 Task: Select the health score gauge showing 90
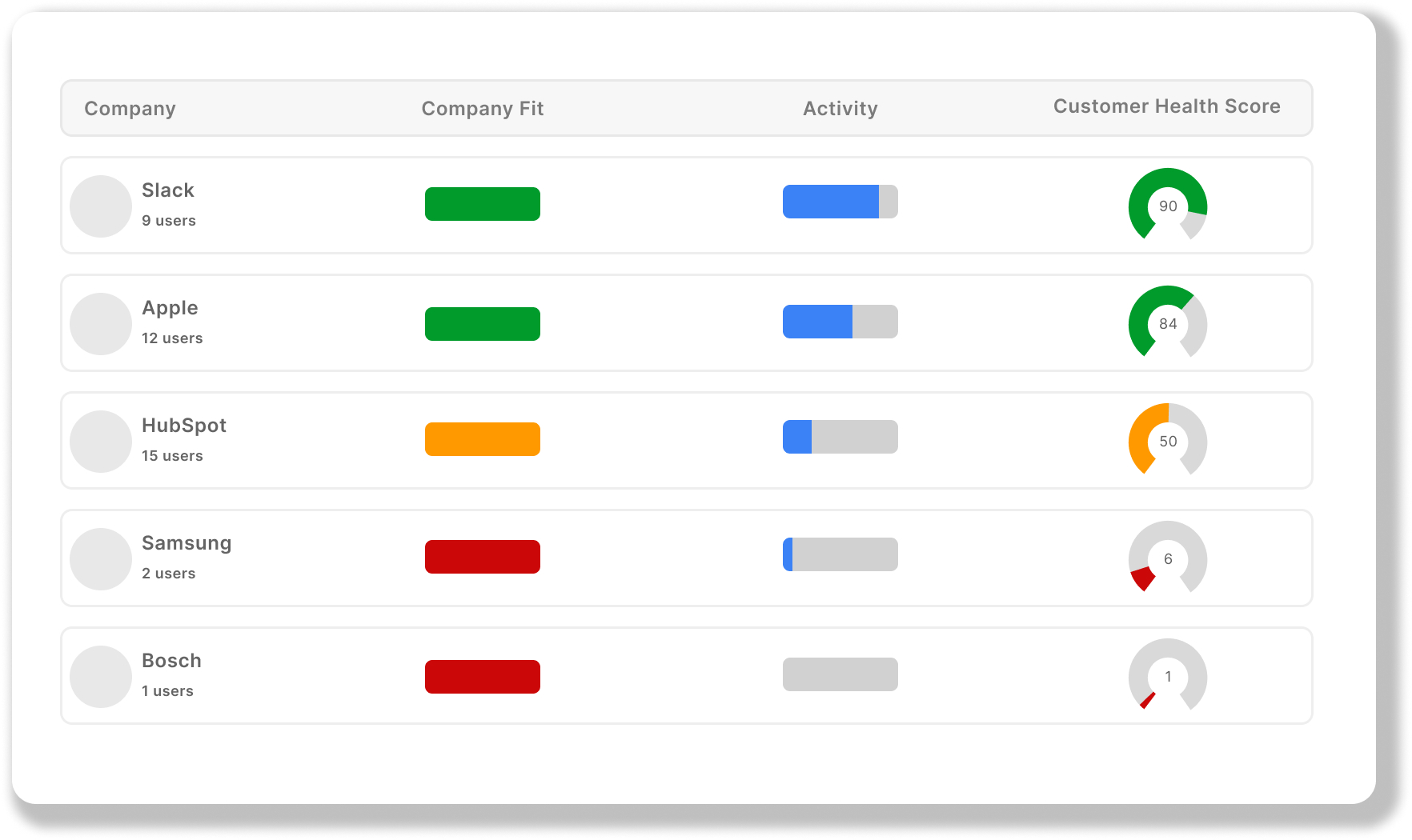point(1167,206)
